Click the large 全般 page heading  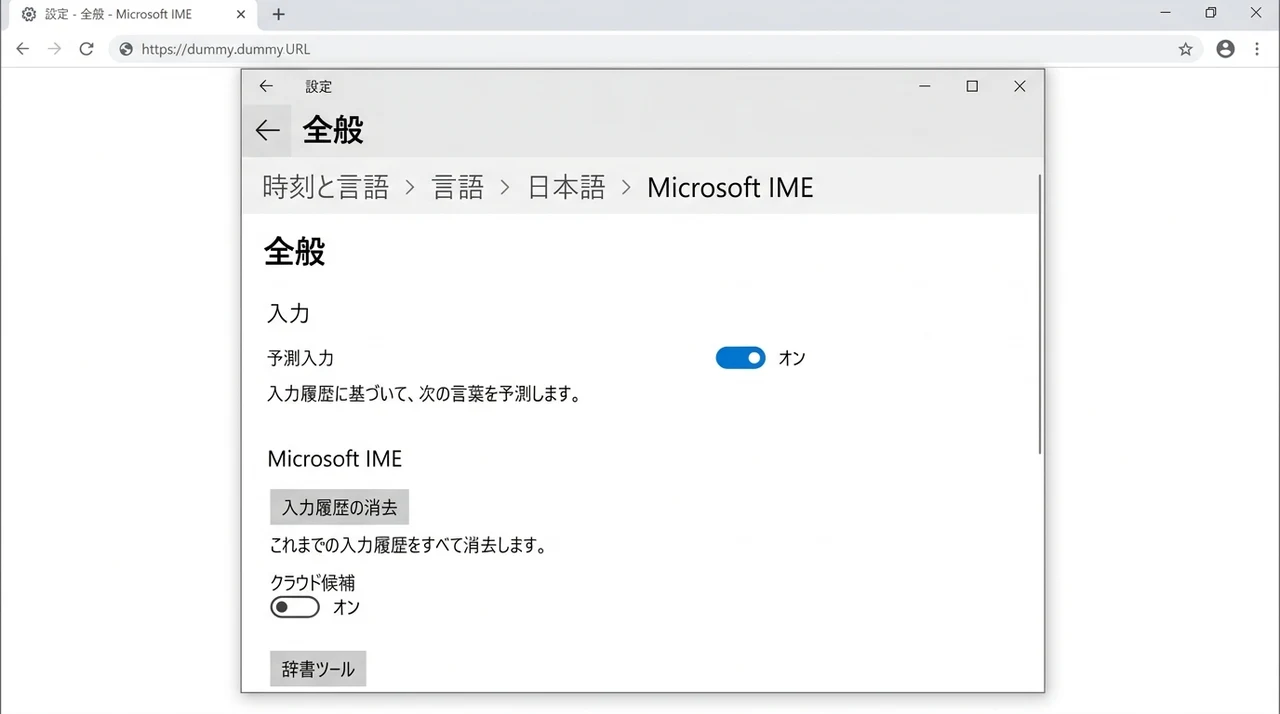pos(295,251)
